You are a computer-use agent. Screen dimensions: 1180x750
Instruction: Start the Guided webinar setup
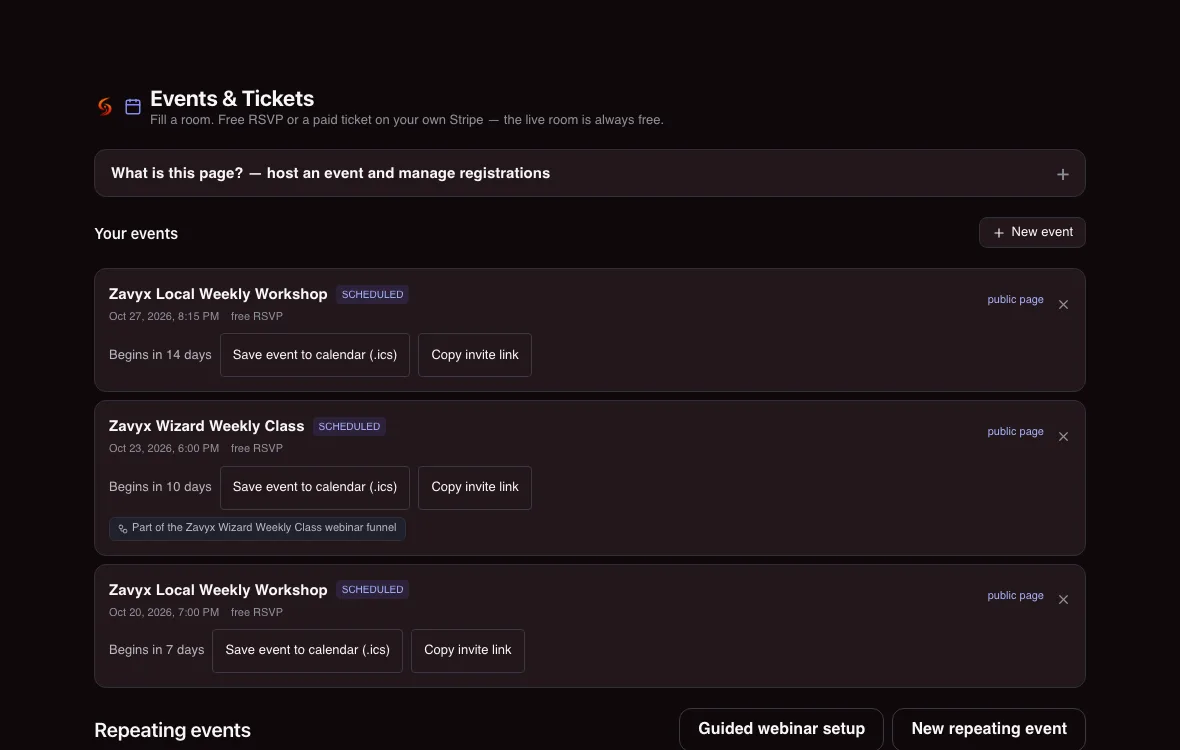(781, 729)
